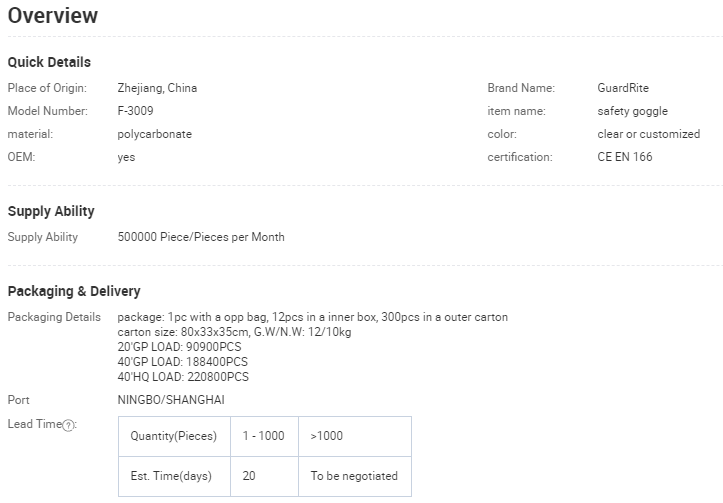723x503 pixels.
Task: Select the Quick Details section title
Action: click(x=49, y=62)
